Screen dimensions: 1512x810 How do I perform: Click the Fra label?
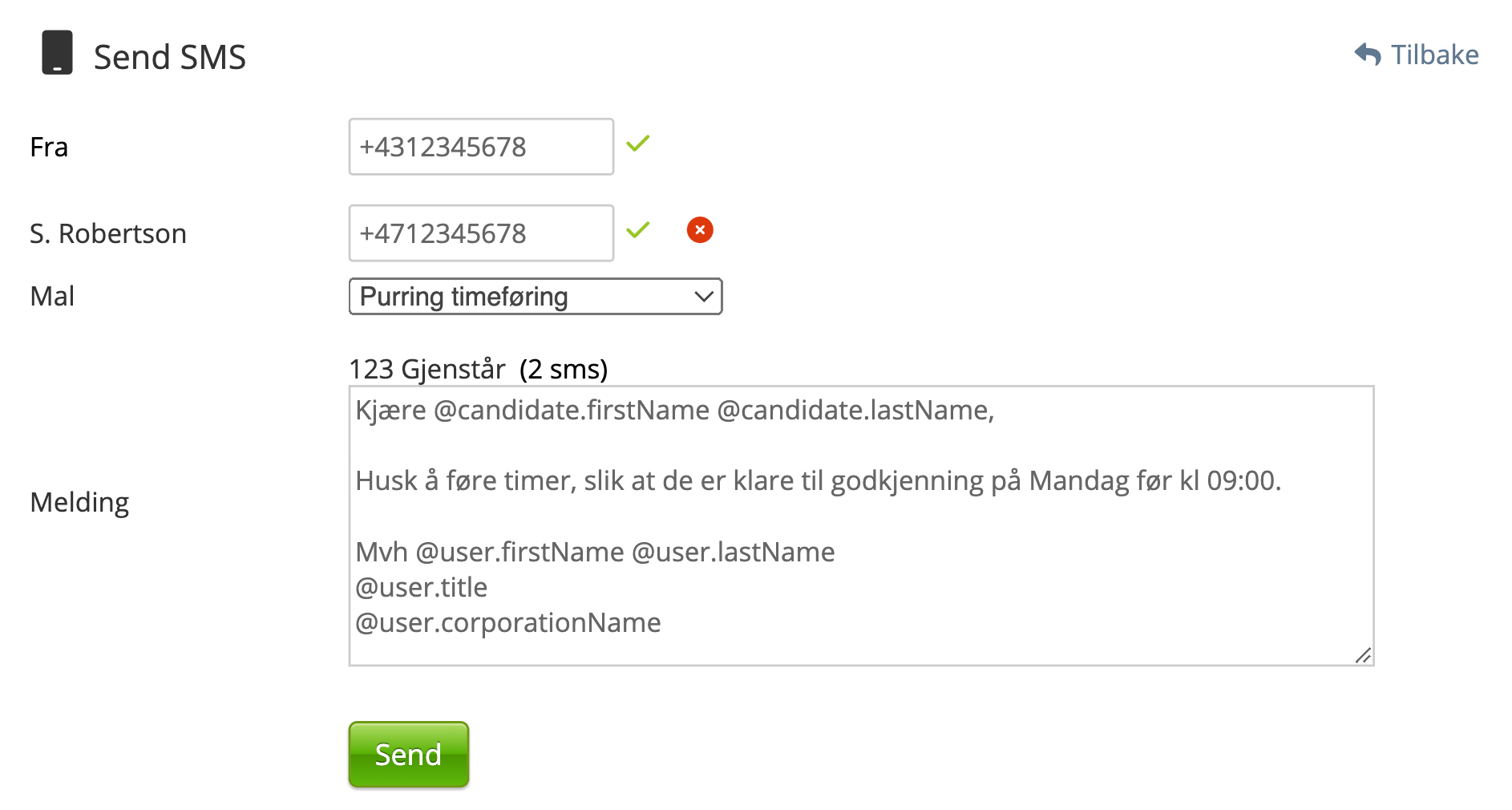tap(49, 148)
